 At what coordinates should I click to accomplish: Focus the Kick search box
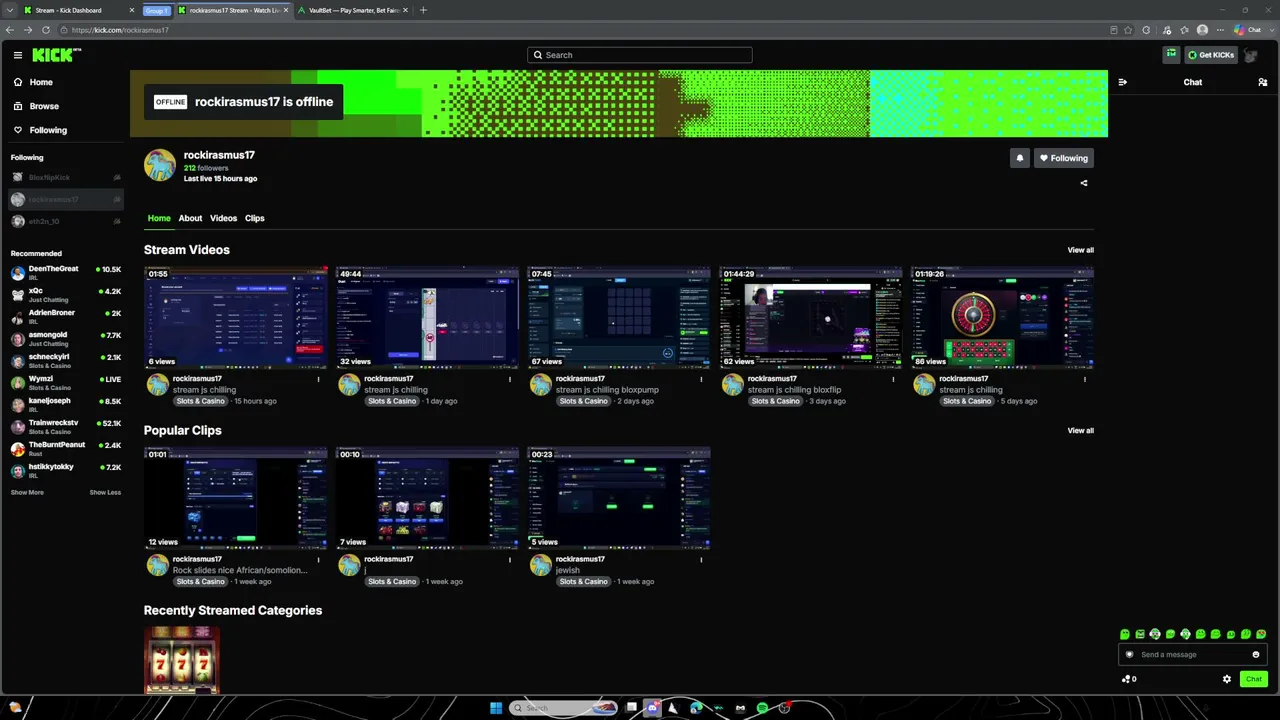coord(640,55)
